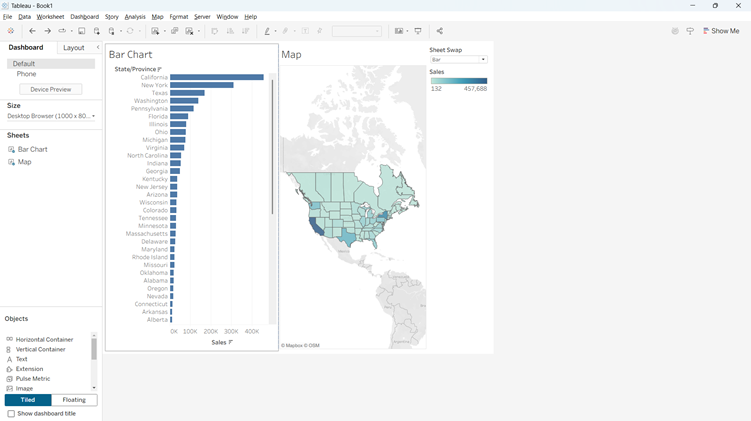The image size is (751, 421).
Task: Open the Worksheet menu
Action: [50, 17]
